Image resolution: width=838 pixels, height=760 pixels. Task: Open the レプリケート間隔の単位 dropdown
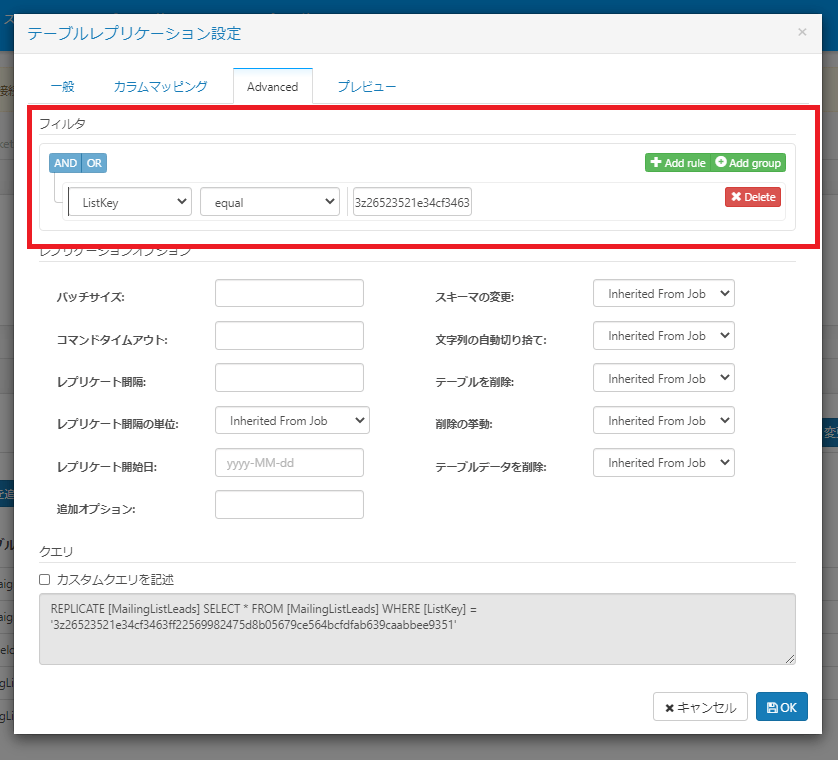[x=292, y=421]
